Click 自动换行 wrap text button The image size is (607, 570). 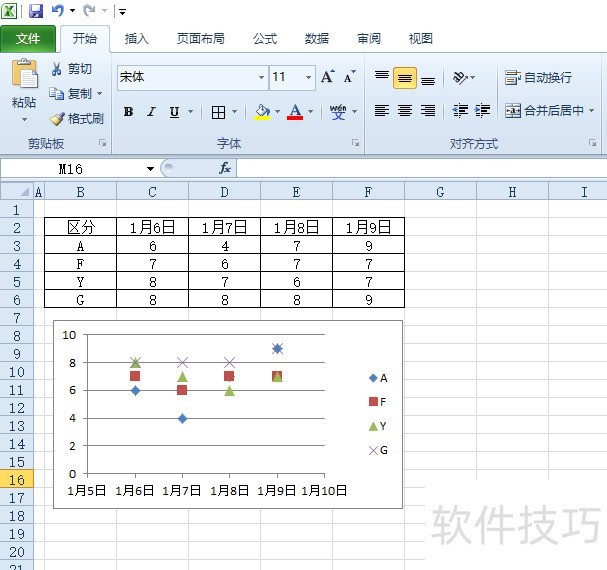pyautogui.click(x=538, y=78)
